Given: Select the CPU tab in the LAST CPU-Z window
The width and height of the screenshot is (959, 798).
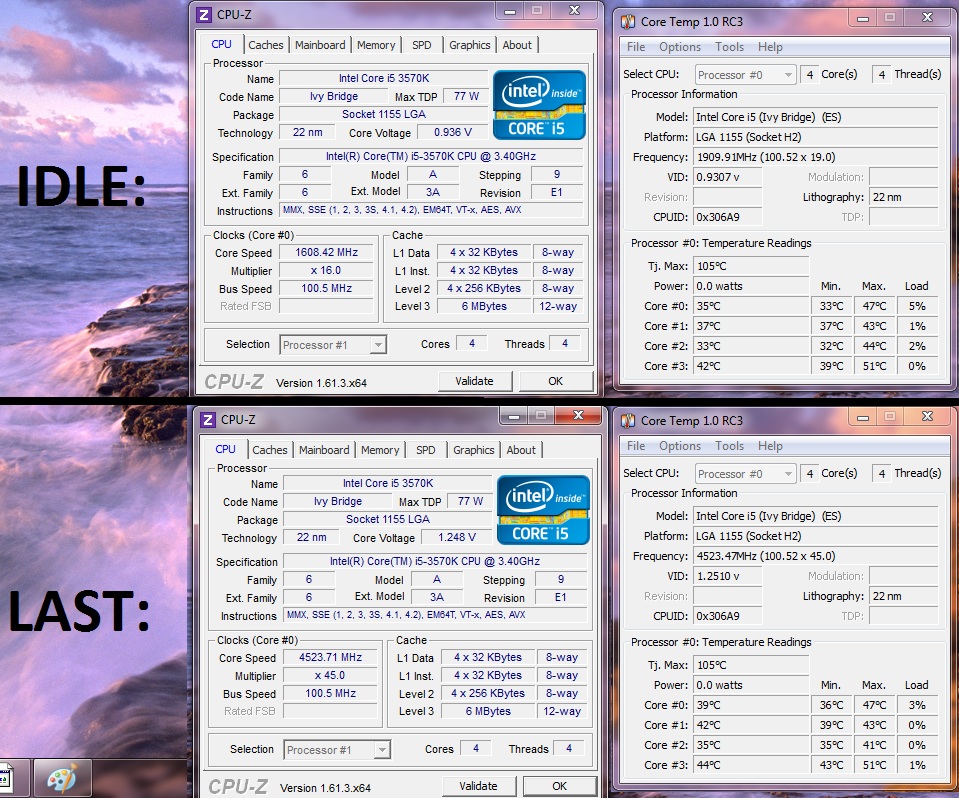Looking at the screenshot, I should tap(226, 449).
